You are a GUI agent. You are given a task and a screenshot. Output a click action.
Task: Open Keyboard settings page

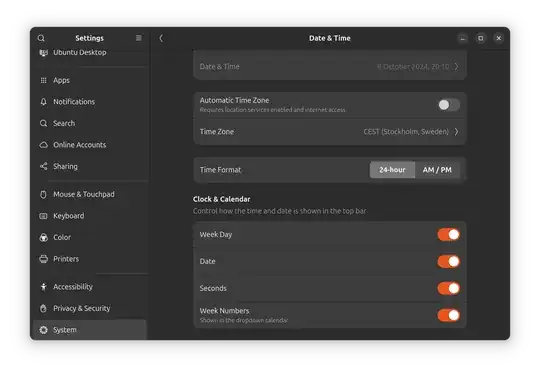coord(90,216)
